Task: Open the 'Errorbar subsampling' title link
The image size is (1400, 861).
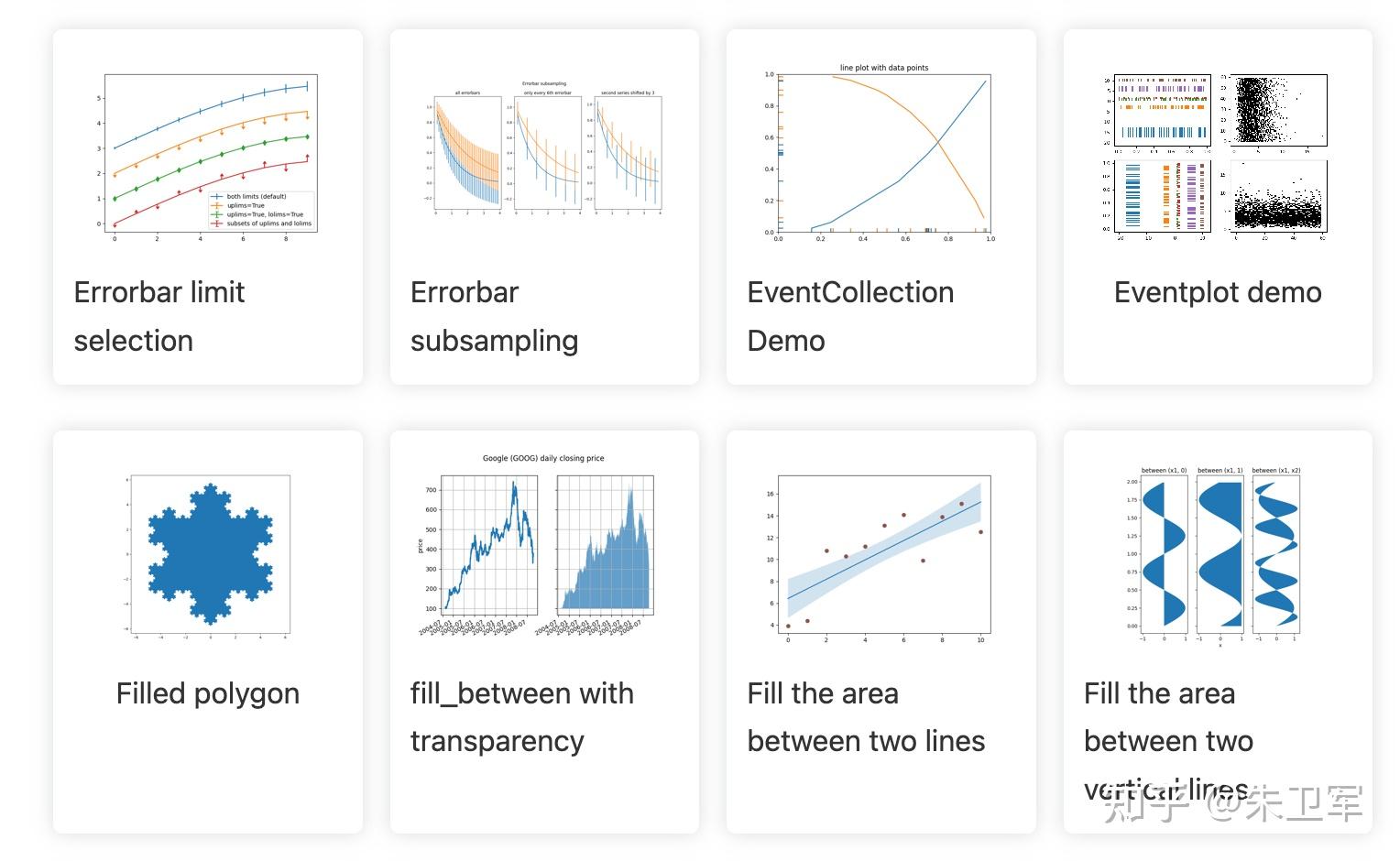Action: [x=494, y=316]
